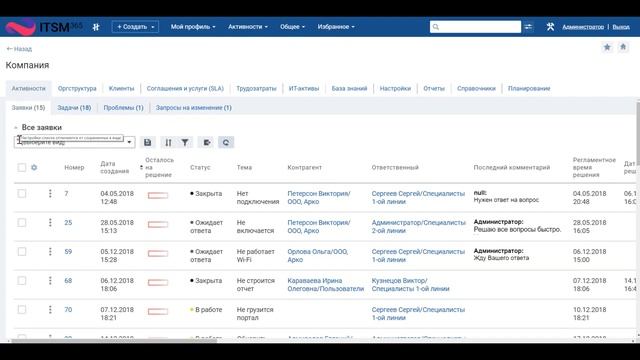The width and height of the screenshot is (640, 360).
Task: Open the База знаний tab
Action: tap(349, 89)
